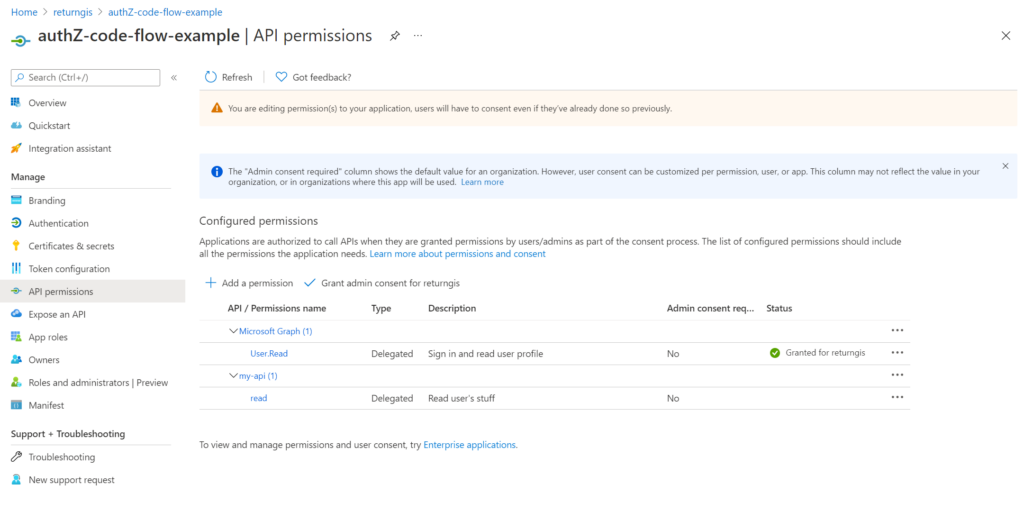
Task: Collapse the Microsoft Graph permissions group
Action: (x=233, y=331)
